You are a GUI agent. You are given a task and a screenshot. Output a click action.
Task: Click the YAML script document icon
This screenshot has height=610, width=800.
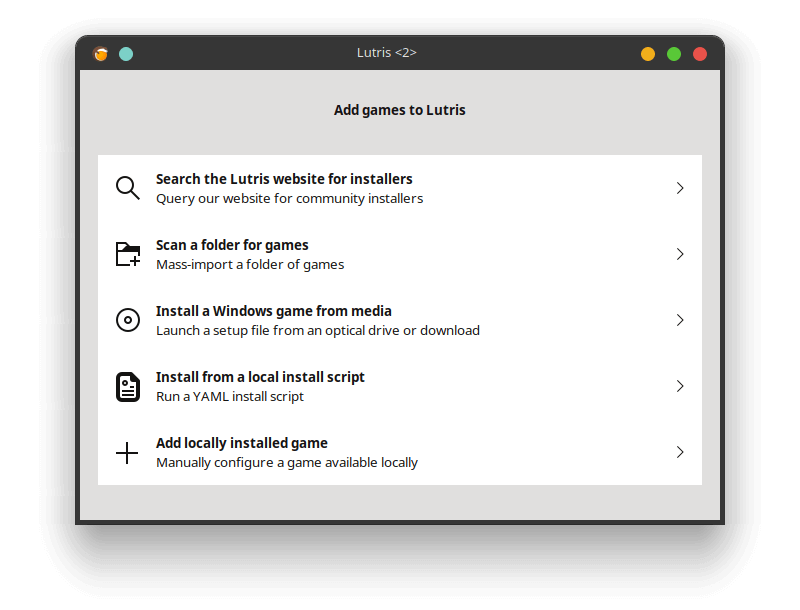[x=128, y=387]
